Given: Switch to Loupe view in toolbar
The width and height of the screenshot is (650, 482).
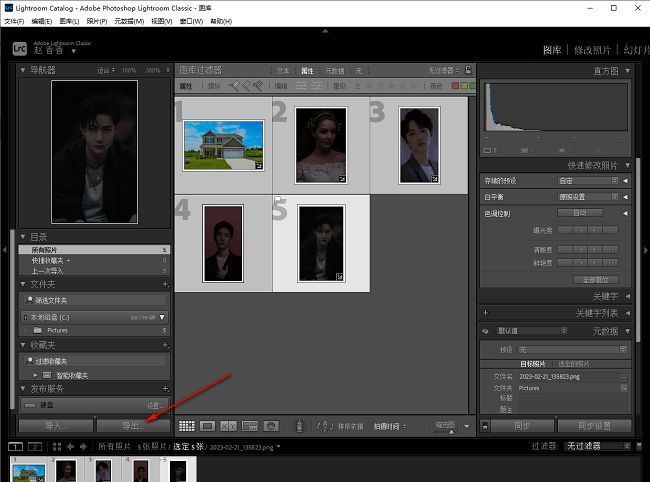Looking at the screenshot, I should [x=208, y=426].
